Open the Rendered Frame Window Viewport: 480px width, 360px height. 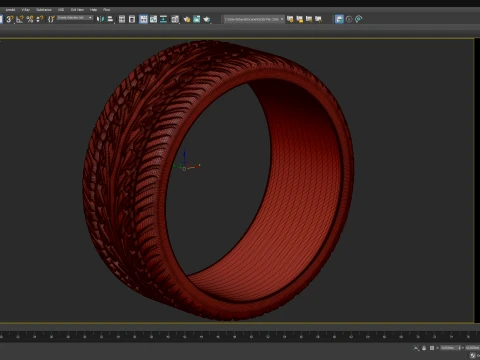click(x=197, y=19)
